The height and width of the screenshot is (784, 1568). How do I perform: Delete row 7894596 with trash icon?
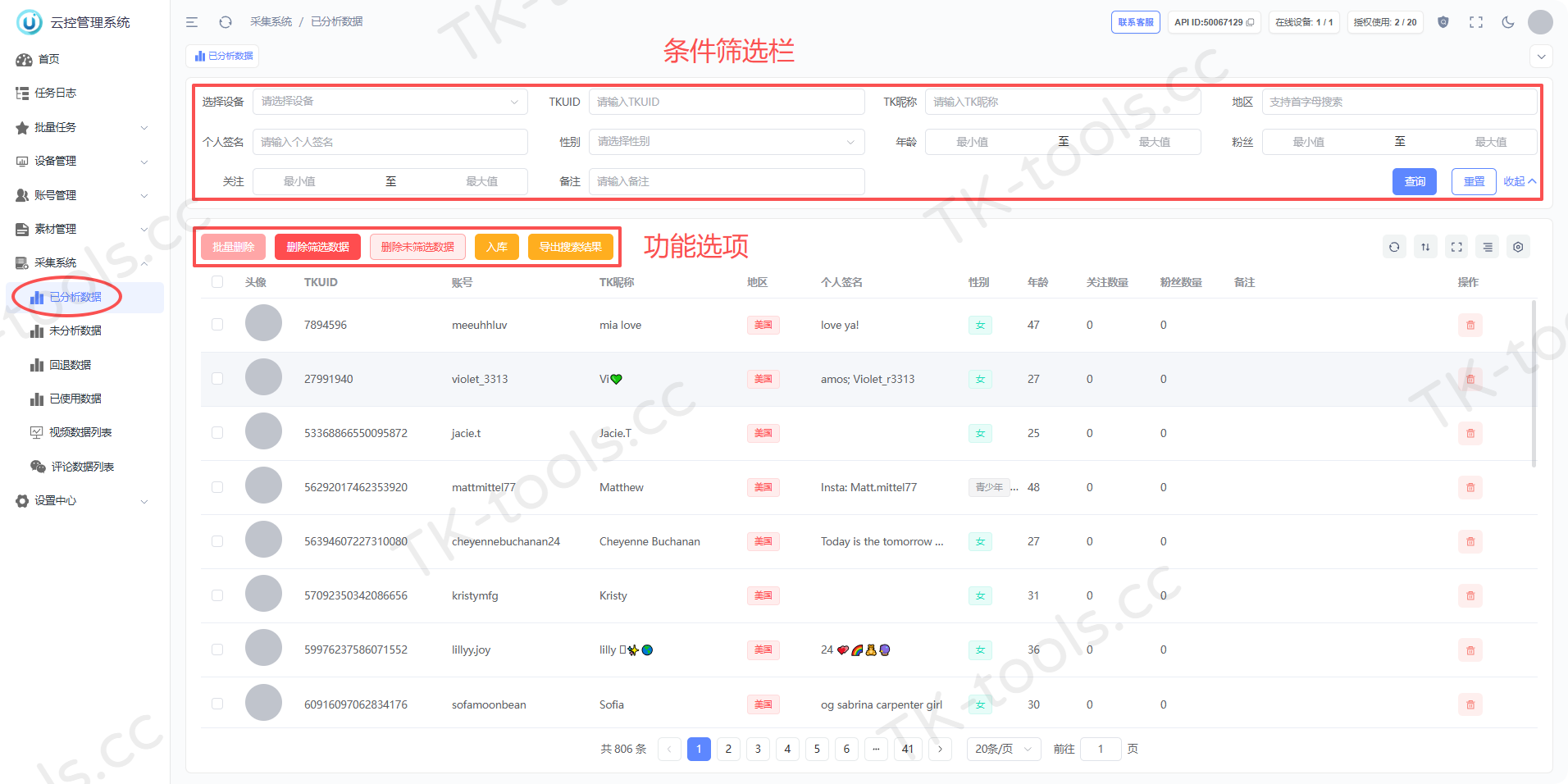click(x=1470, y=325)
